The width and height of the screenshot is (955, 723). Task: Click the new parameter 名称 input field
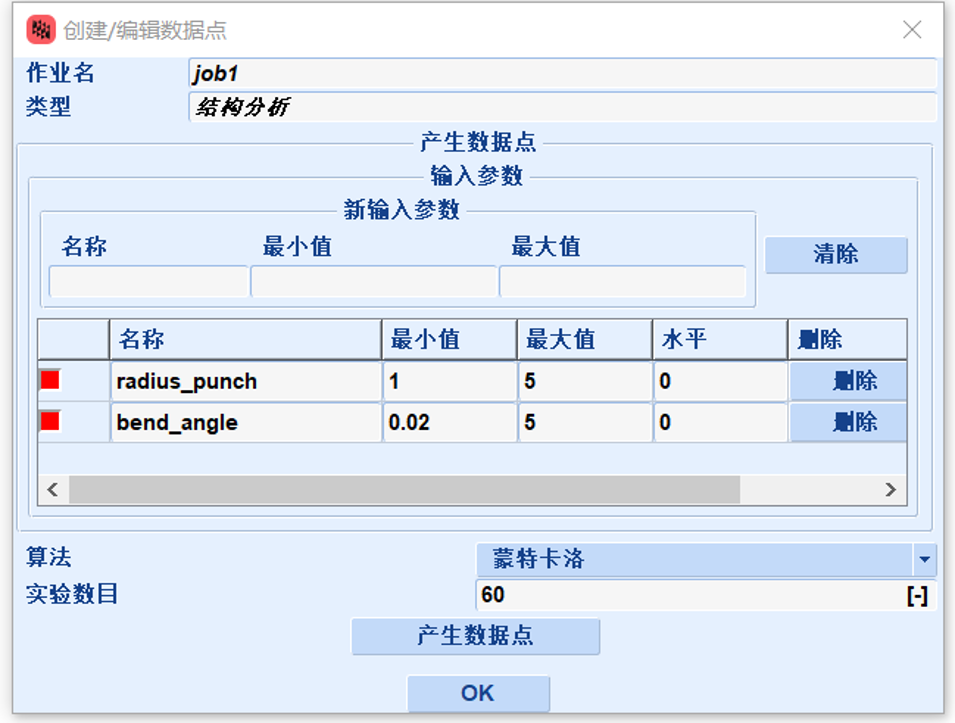click(148, 282)
